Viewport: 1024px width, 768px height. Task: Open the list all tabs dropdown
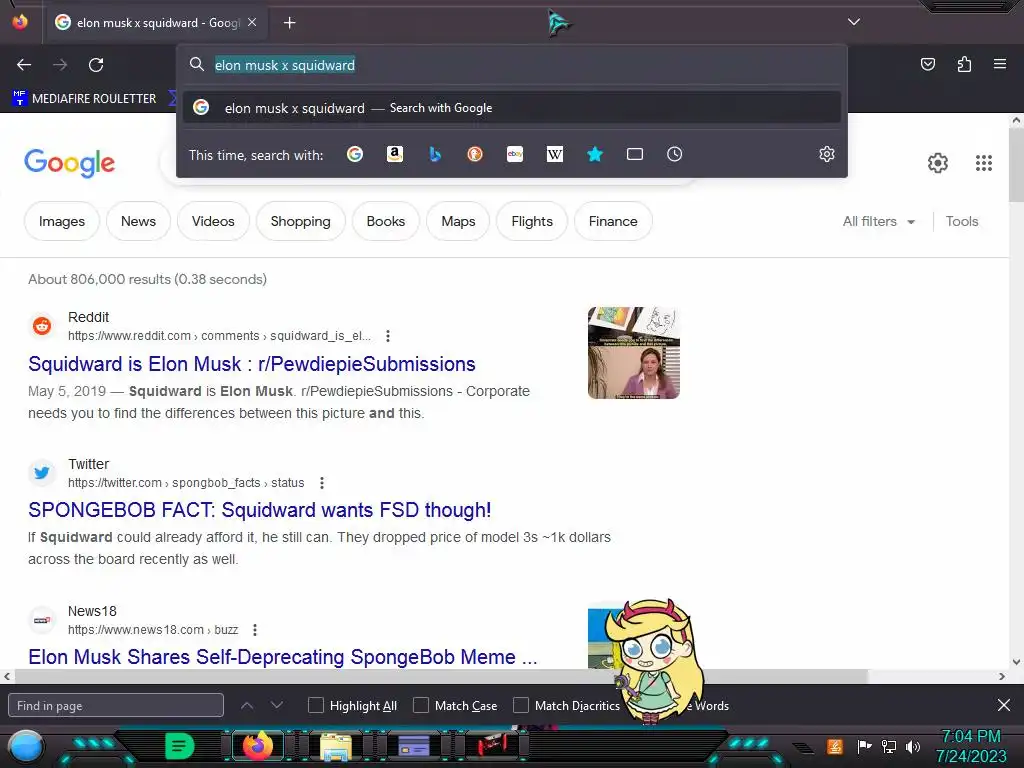pyautogui.click(x=854, y=22)
